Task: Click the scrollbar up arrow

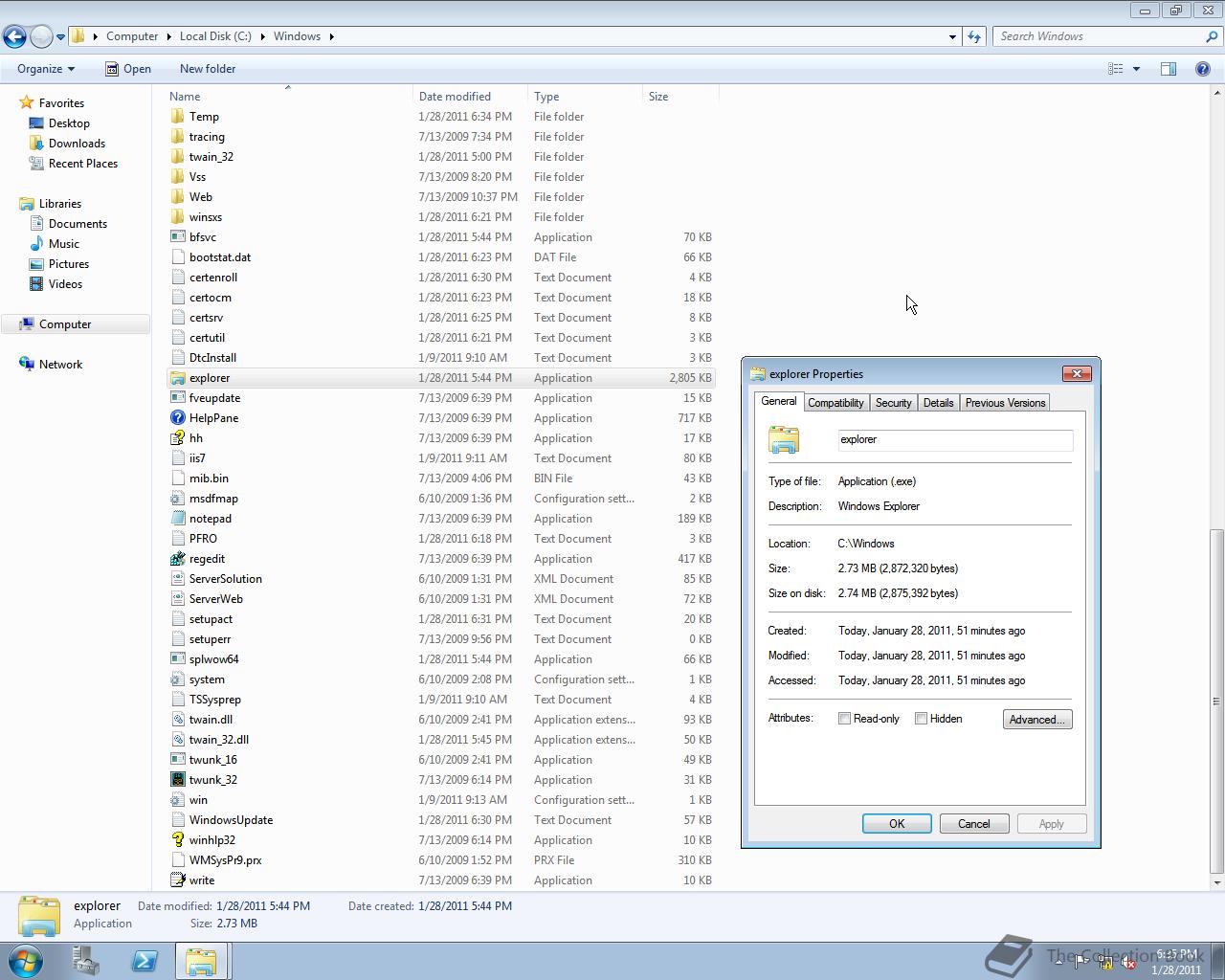Action: click(1217, 94)
